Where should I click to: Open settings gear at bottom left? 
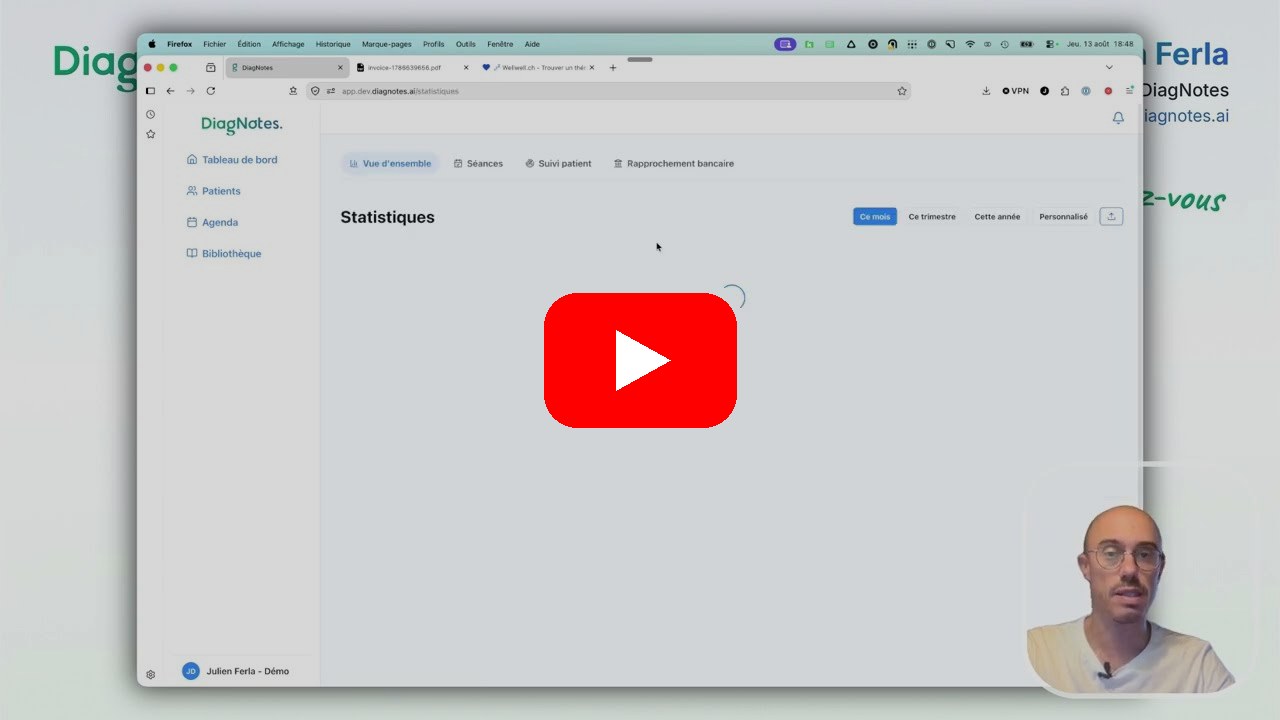pos(150,674)
